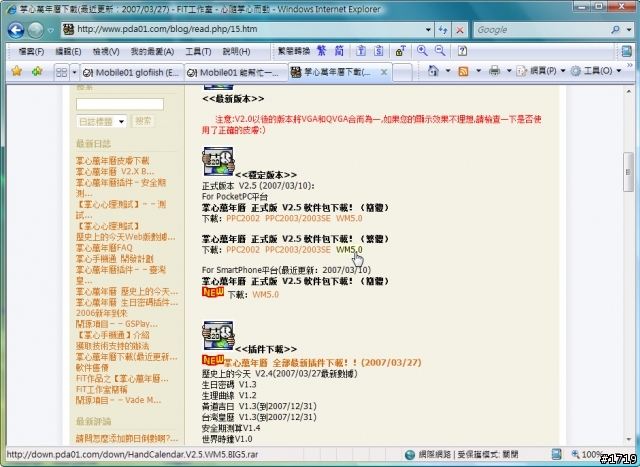Open the recent pages dropdown beside Forward

[50, 31]
